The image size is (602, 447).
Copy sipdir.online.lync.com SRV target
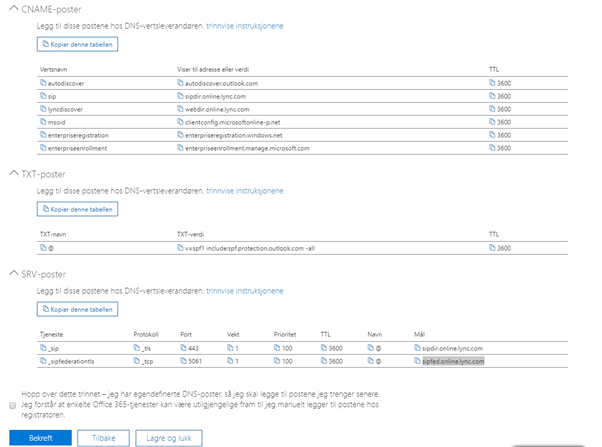[x=417, y=348]
